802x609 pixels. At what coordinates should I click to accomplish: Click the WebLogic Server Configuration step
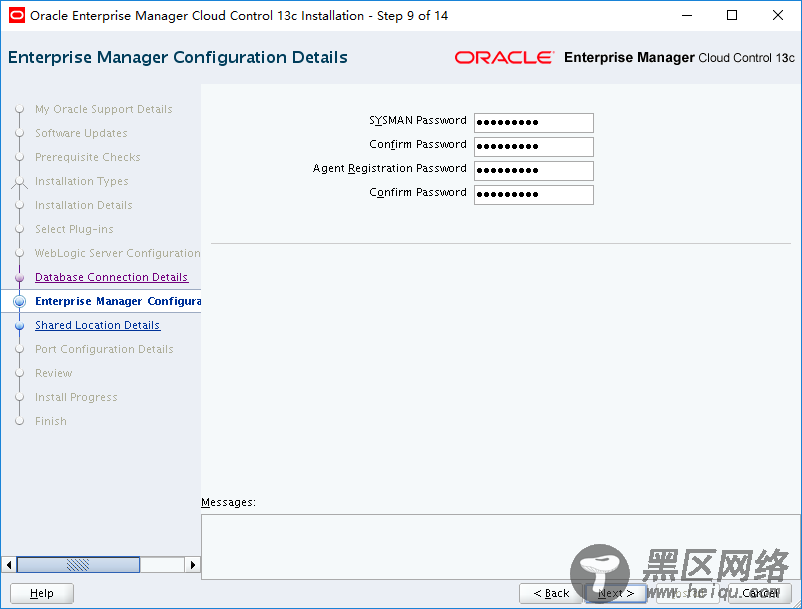118,253
